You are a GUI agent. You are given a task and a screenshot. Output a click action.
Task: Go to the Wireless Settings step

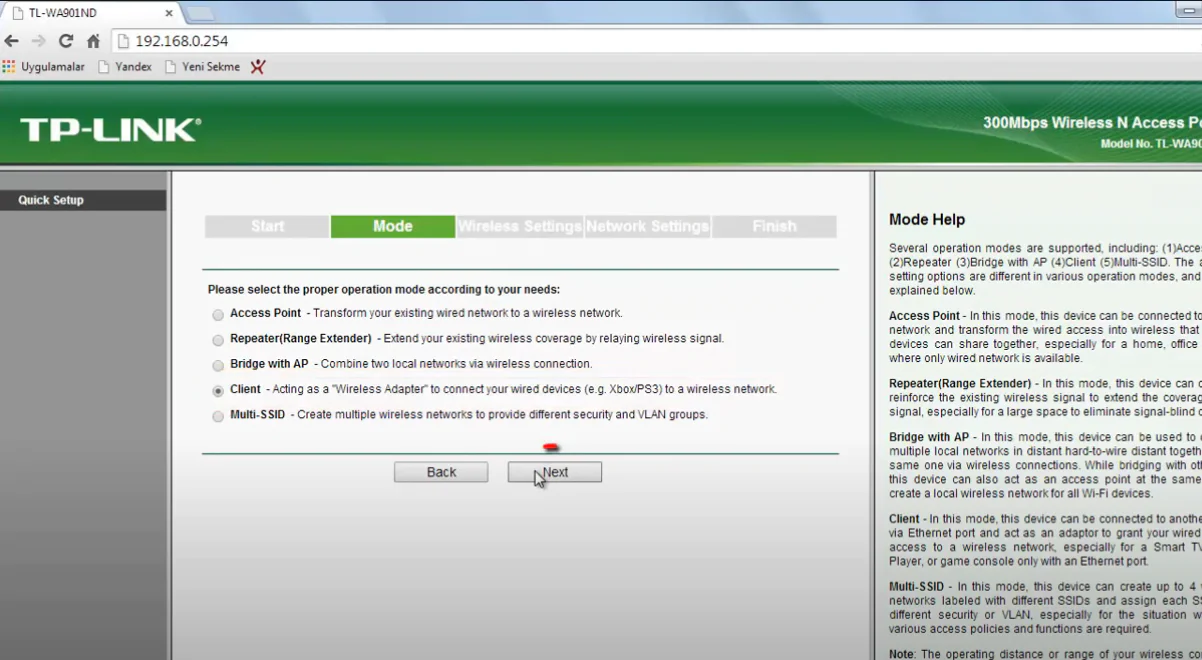(520, 226)
